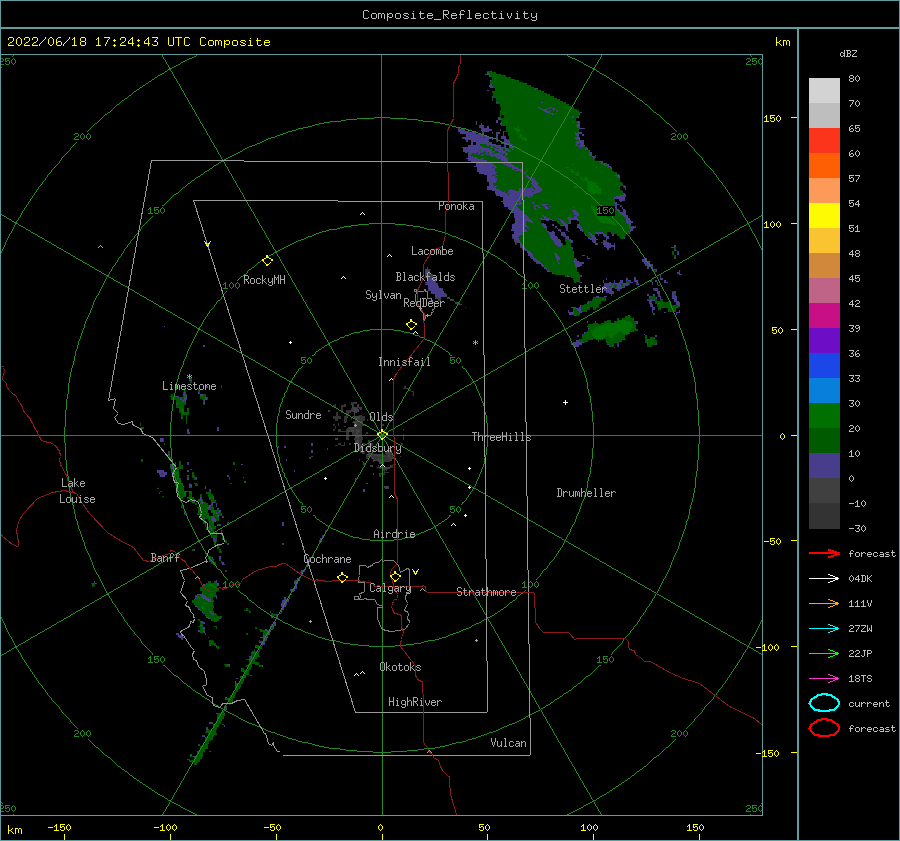This screenshot has width=900, height=841.
Task: Click the Calgary city label
Action: coord(390,588)
